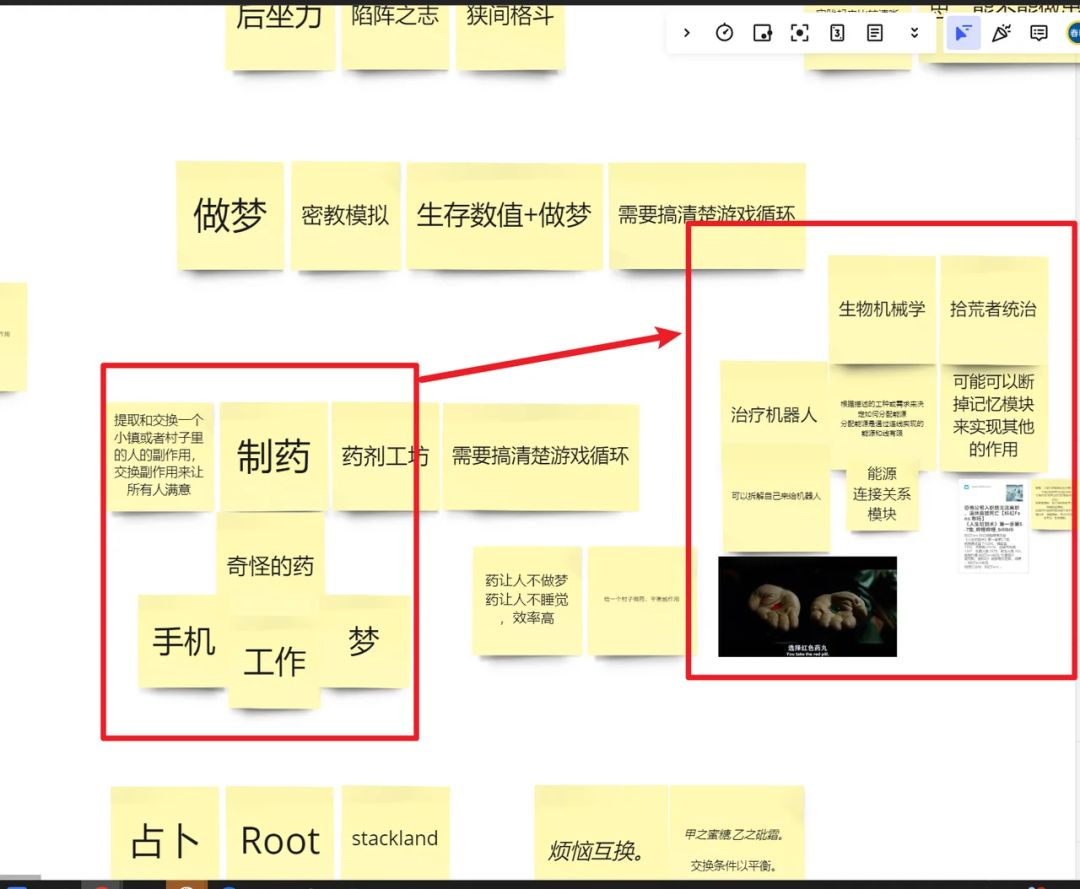Select the red and blue pill image

807,607
